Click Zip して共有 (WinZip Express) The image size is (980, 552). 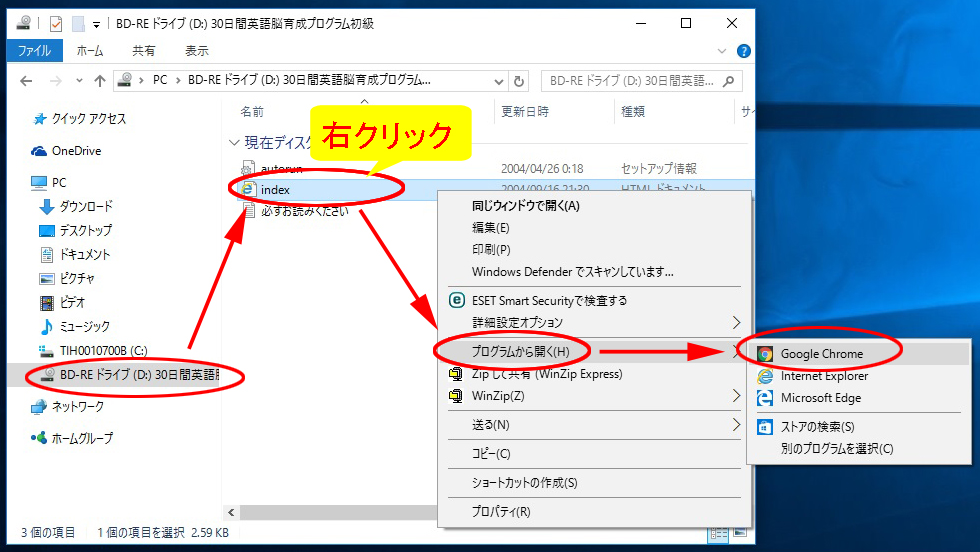point(594,374)
